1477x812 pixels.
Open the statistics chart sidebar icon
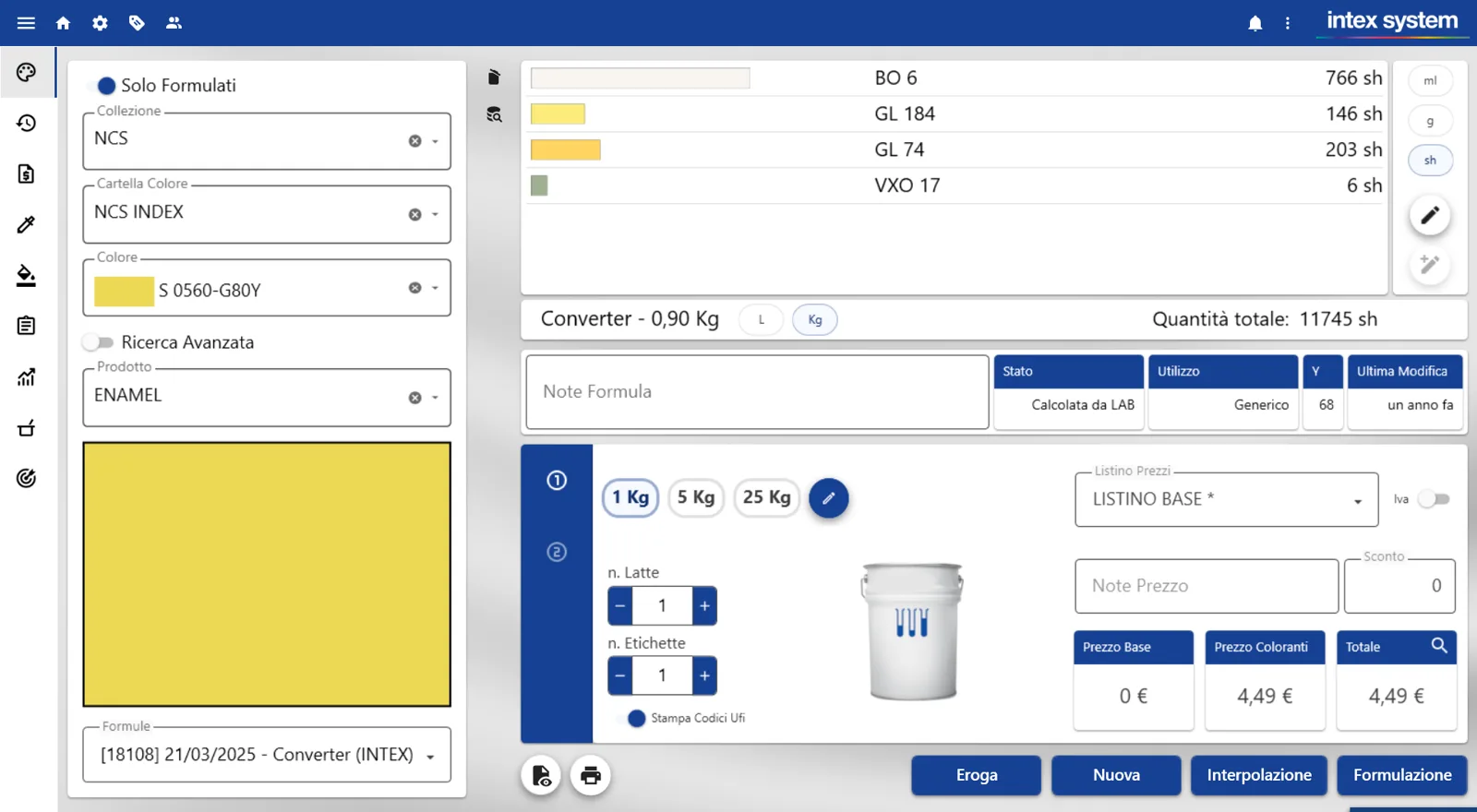tap(26, 376)
